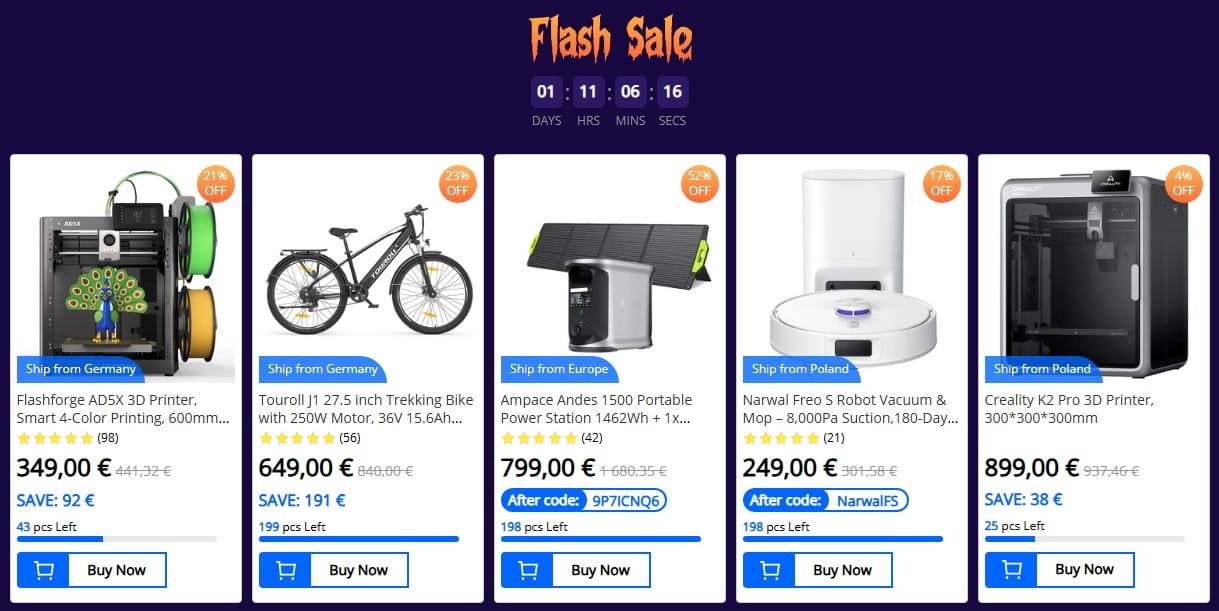The width and height of the screenshot is (1219, 611).
Task: Buy the Narwal Freo S Robot Vacuum now
Action: click(x=842, y=570)
